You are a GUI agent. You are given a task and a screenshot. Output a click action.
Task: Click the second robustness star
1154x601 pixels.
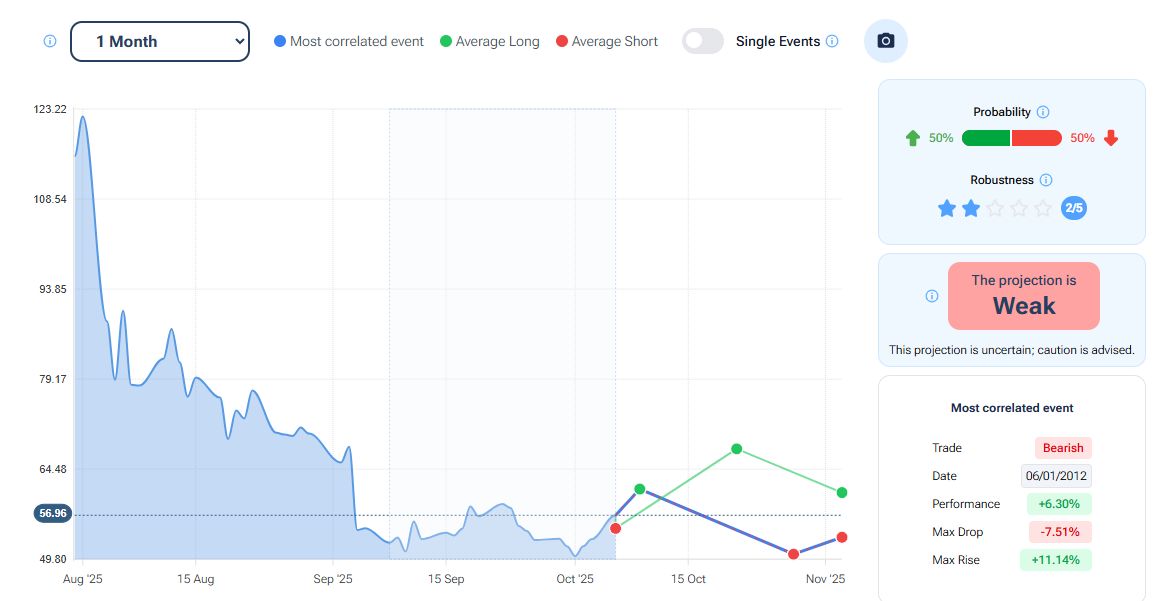(x=971, y=208)
